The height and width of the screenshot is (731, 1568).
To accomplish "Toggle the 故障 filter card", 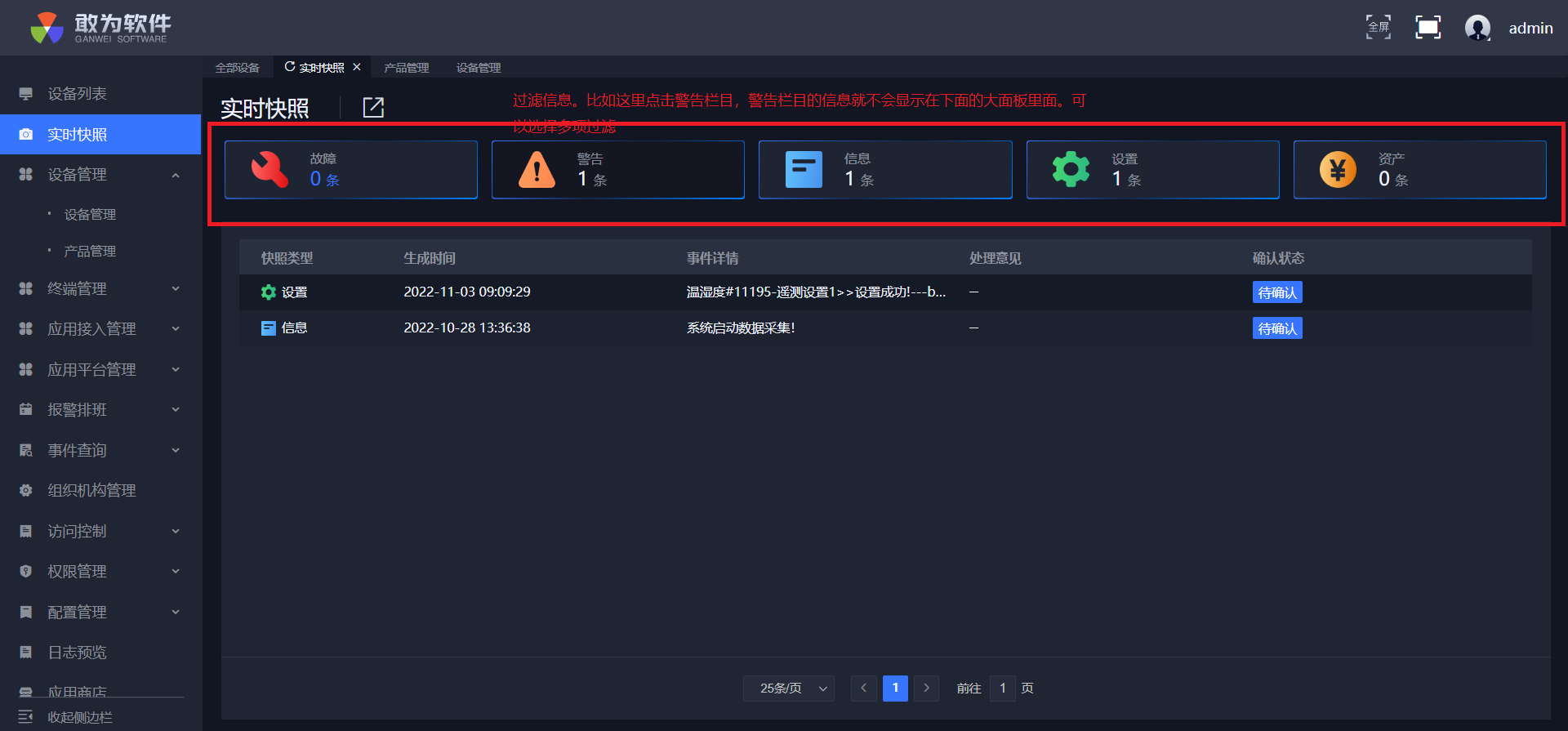I will [x=351, y=170].
